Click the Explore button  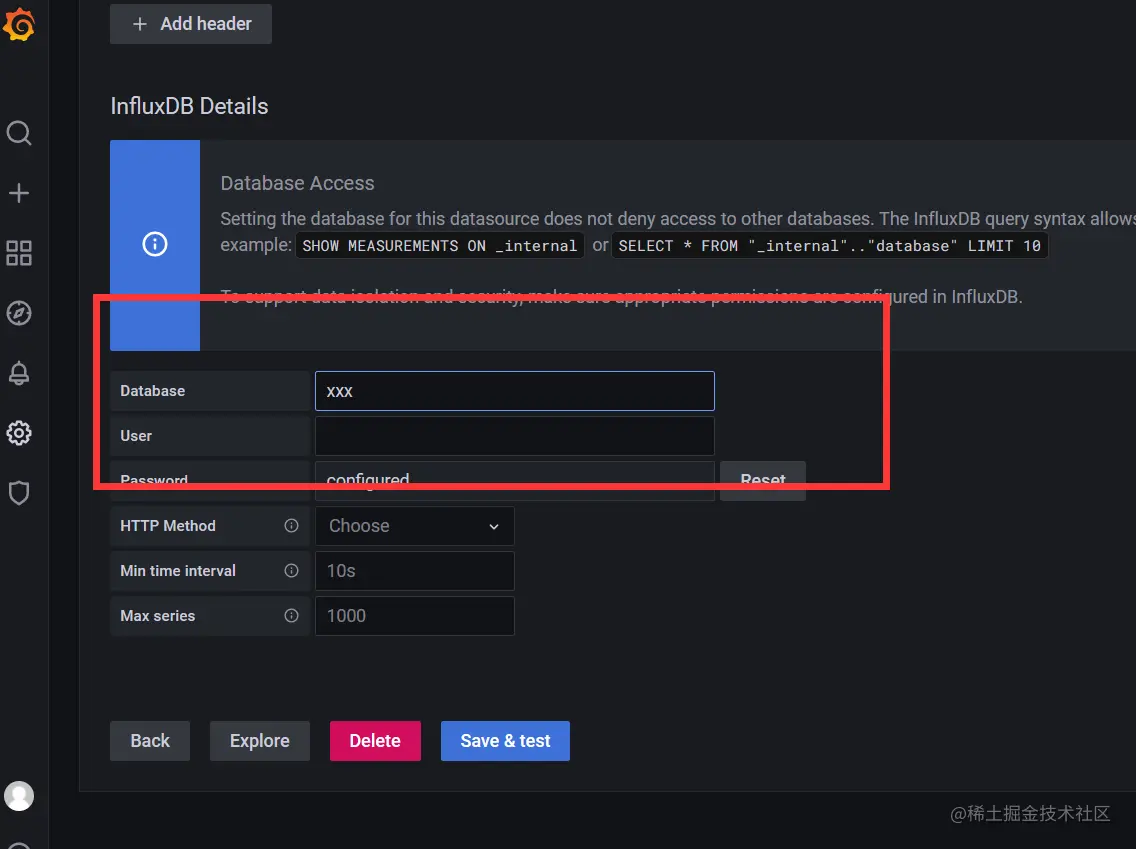(259, 741)
